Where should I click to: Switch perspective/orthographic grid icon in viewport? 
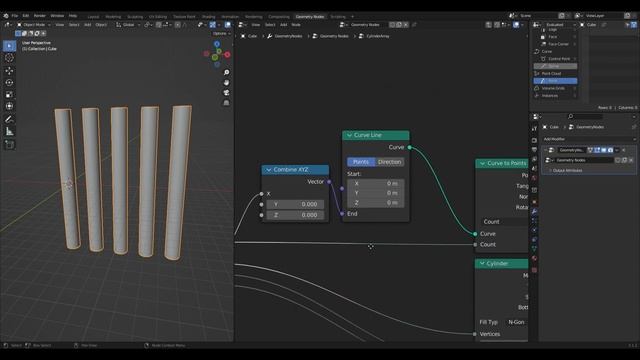pos(226,103)
